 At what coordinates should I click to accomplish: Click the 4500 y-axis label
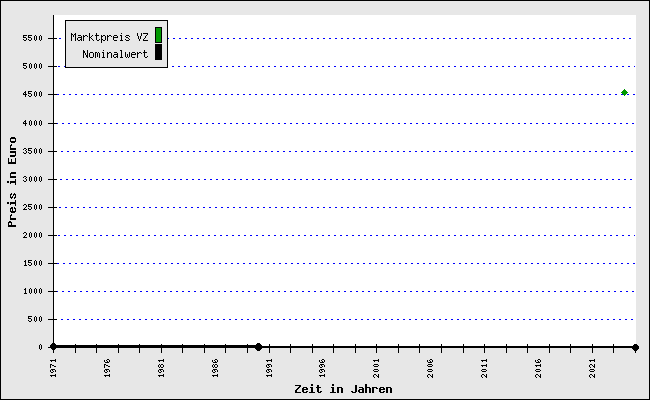pyautogui.click(x=34, y=95)
